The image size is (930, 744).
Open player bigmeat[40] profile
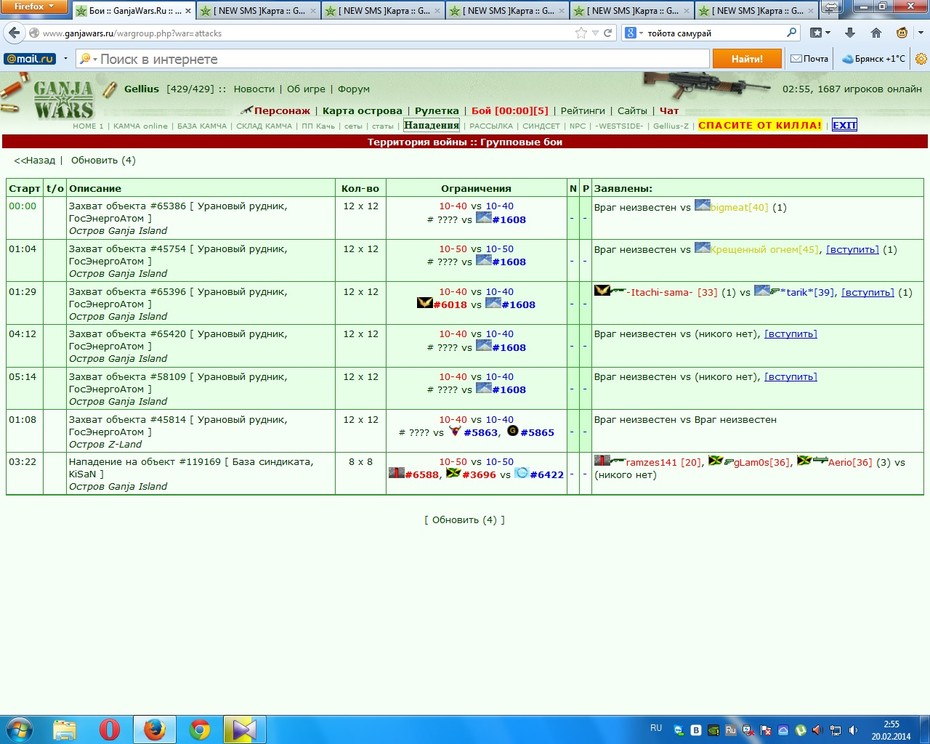coord(739,208)
